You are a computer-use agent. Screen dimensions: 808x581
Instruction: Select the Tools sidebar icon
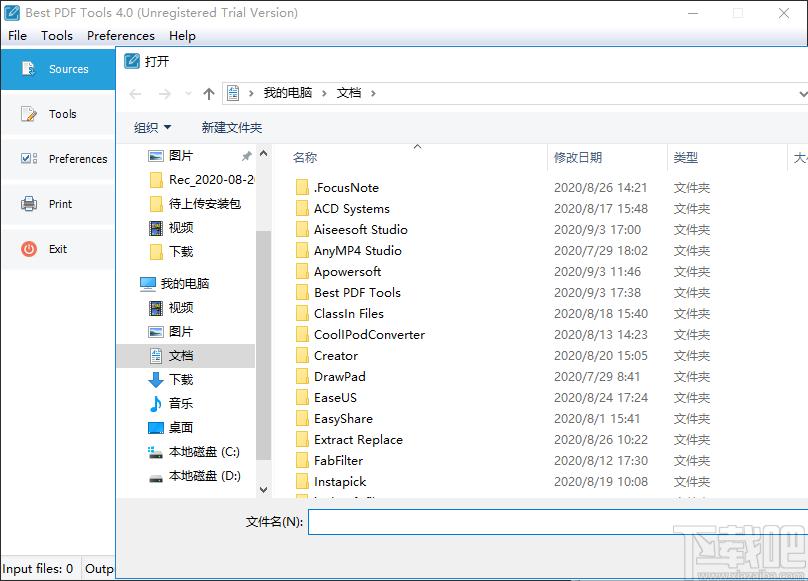click(x=29, y=114)
